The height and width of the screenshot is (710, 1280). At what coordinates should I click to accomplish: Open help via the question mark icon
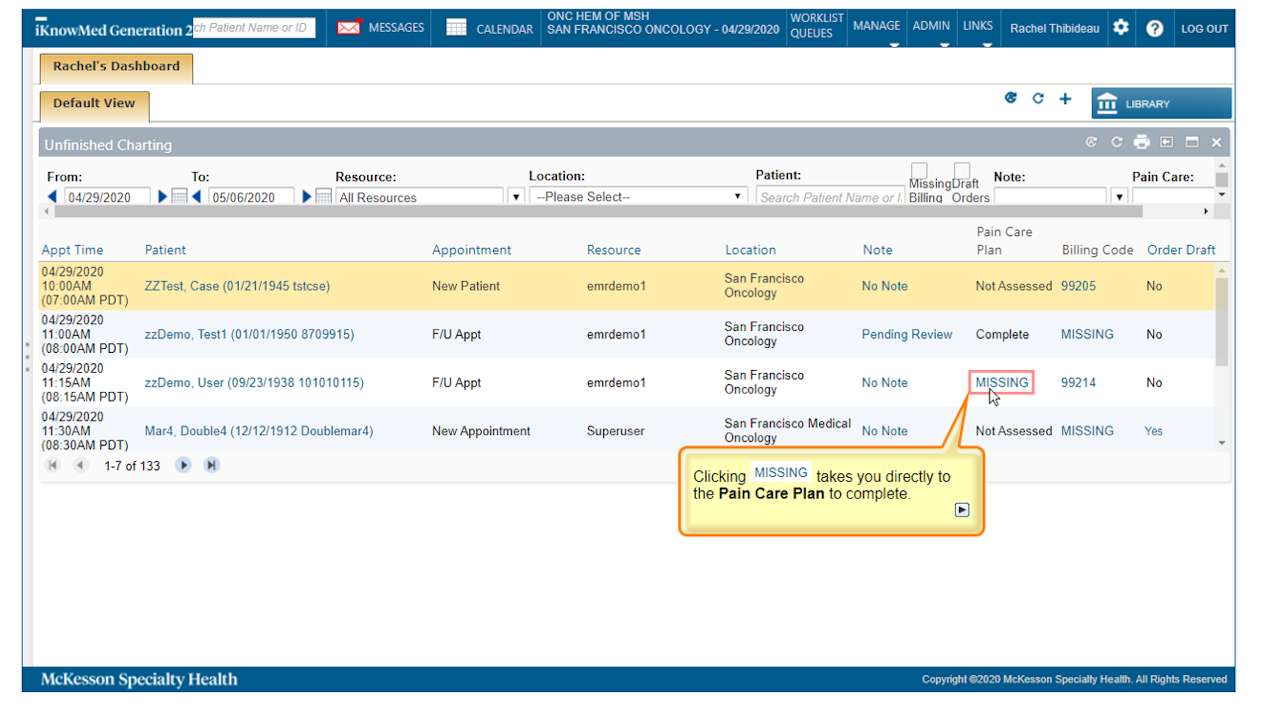[1155, 28]
